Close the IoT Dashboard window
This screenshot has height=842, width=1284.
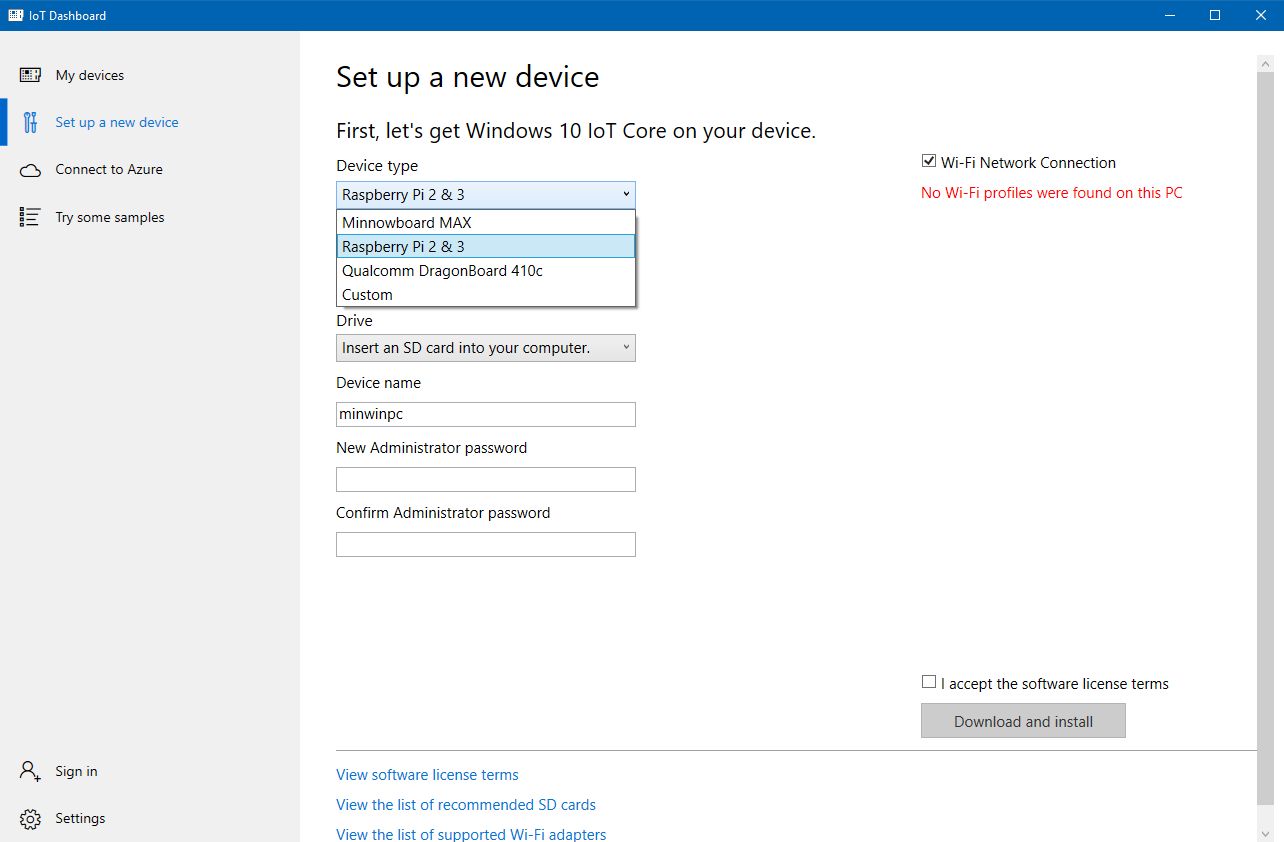tap(1261, 15)
